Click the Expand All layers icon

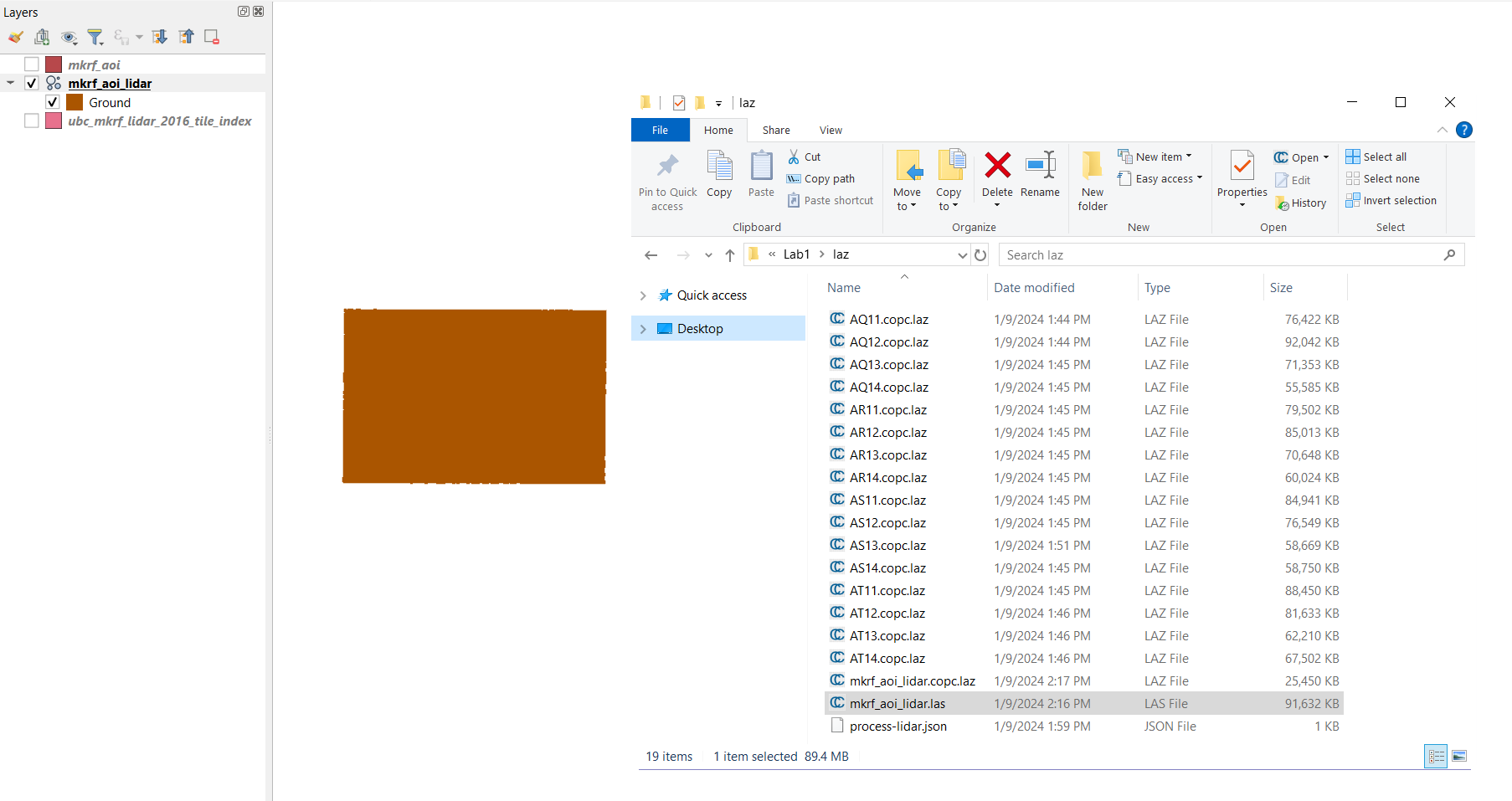pyautogui.click(x=159, y=37)
